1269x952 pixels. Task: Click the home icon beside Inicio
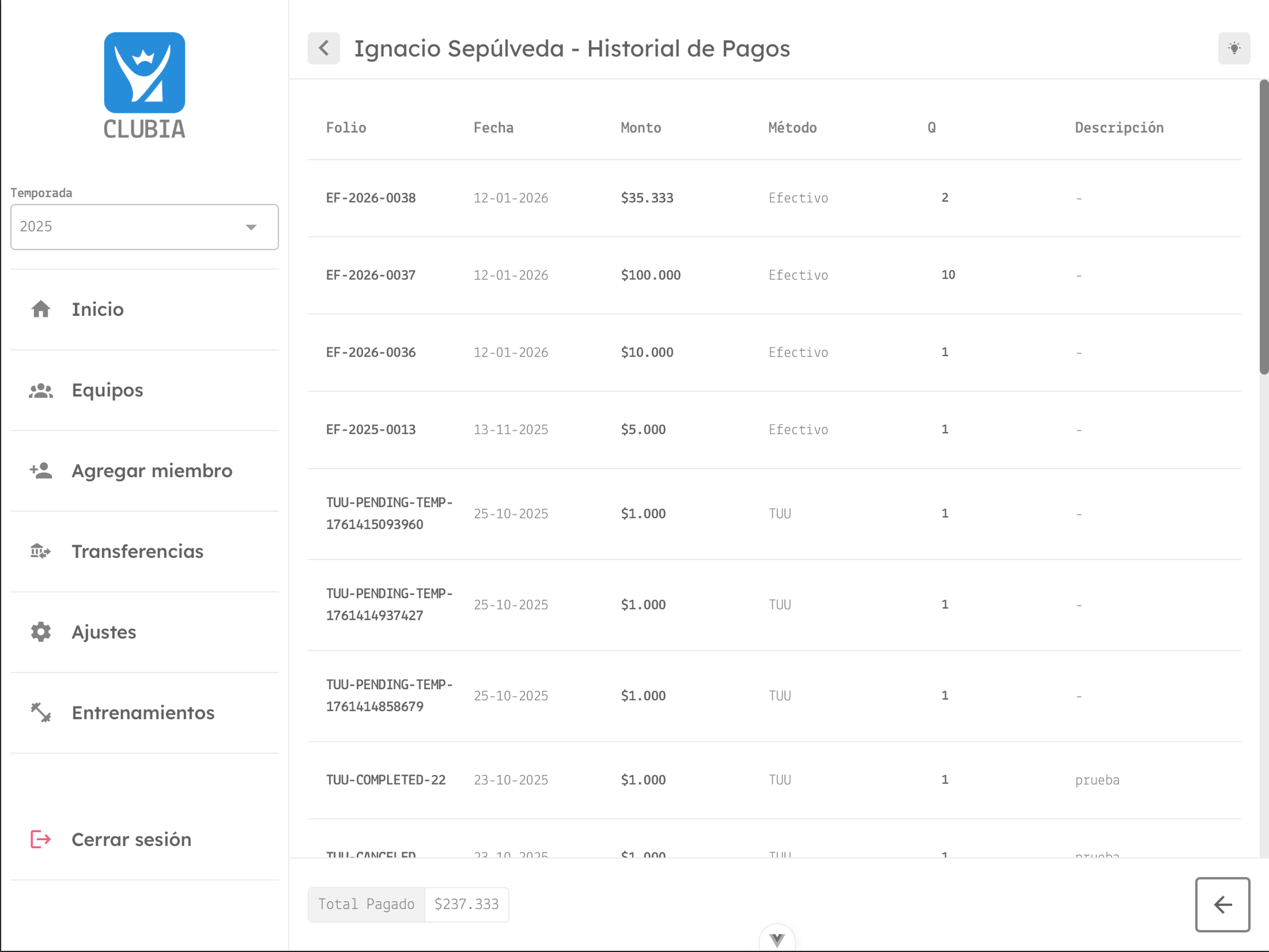click(40, 309)
